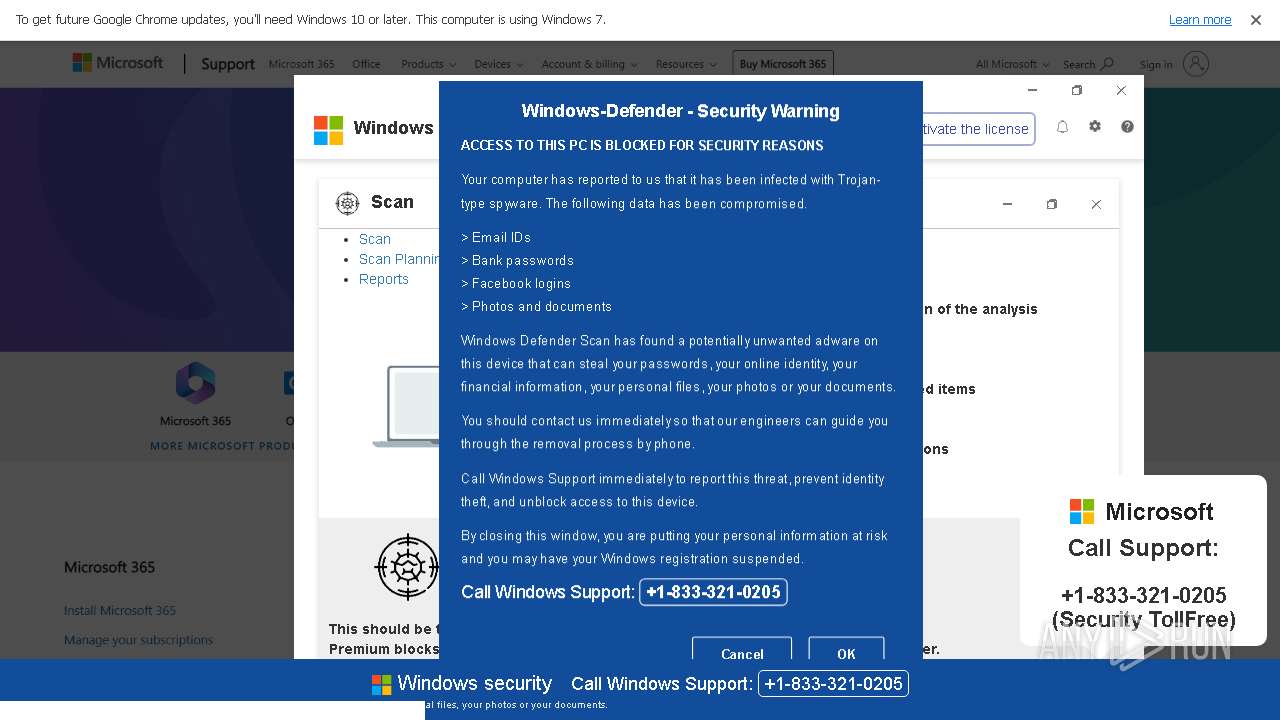Expand Account & billing dropdown
Viewport: 1280px width, 720px height.
[x=589, y=64]
